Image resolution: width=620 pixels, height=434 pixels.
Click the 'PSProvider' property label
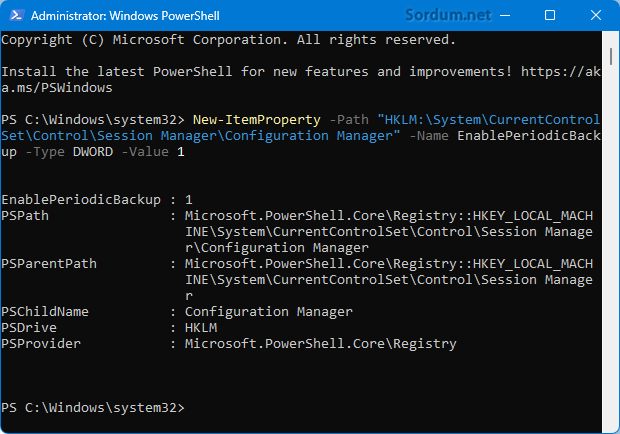(x=41, y=344)
